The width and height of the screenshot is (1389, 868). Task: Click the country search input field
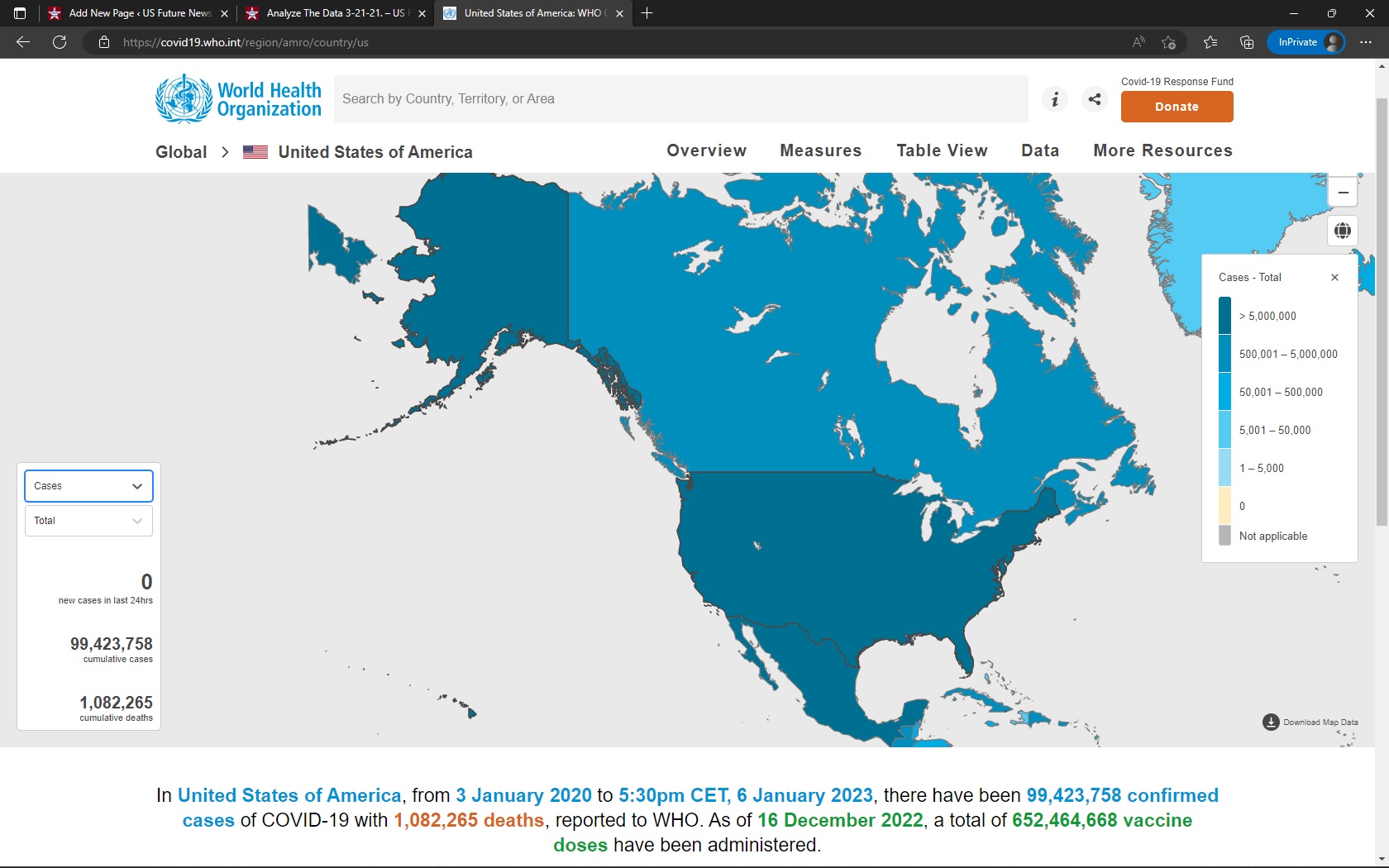pyautogui.click(x=680, y=99)
